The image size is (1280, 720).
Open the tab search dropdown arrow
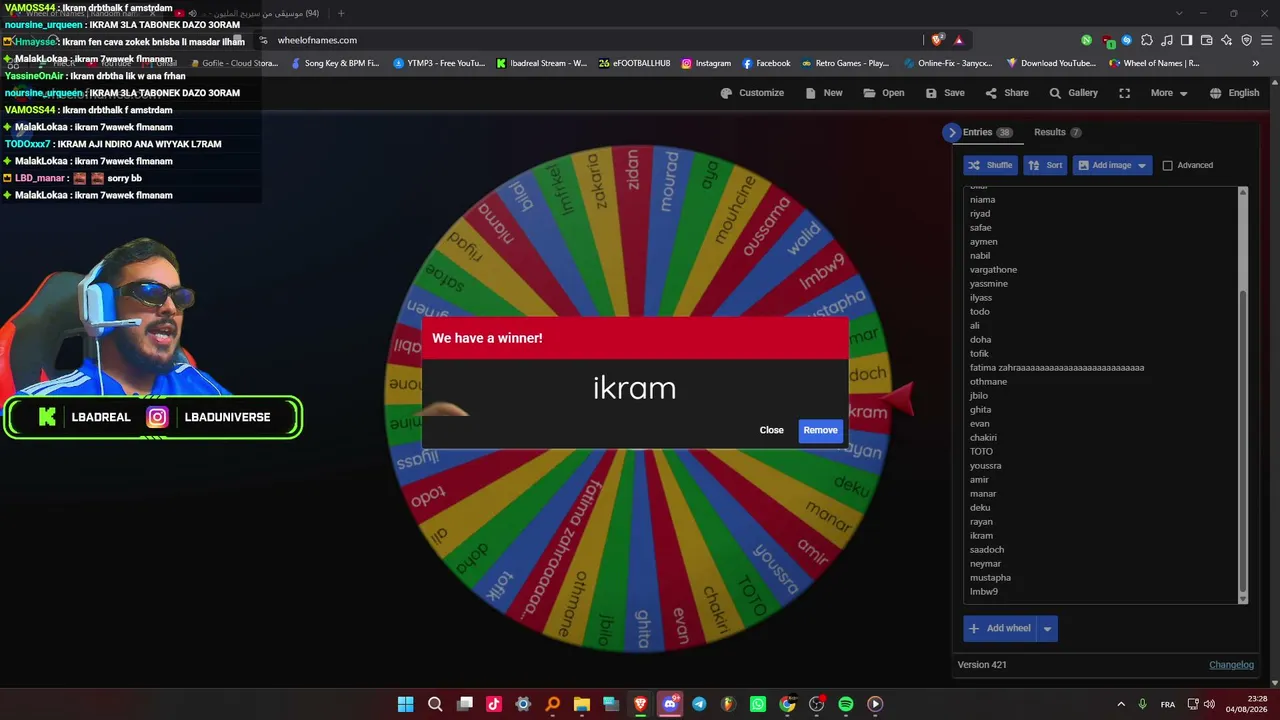click(1179, 13)
